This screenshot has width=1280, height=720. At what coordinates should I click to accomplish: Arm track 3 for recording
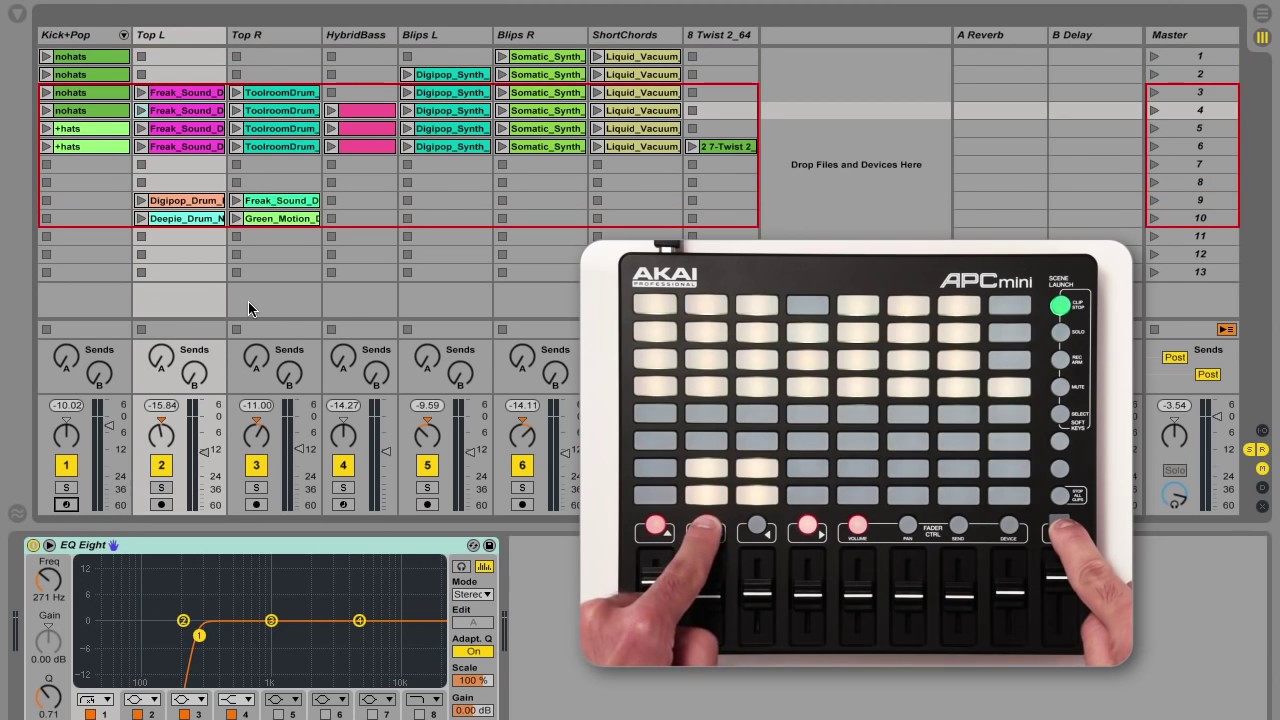256,505
